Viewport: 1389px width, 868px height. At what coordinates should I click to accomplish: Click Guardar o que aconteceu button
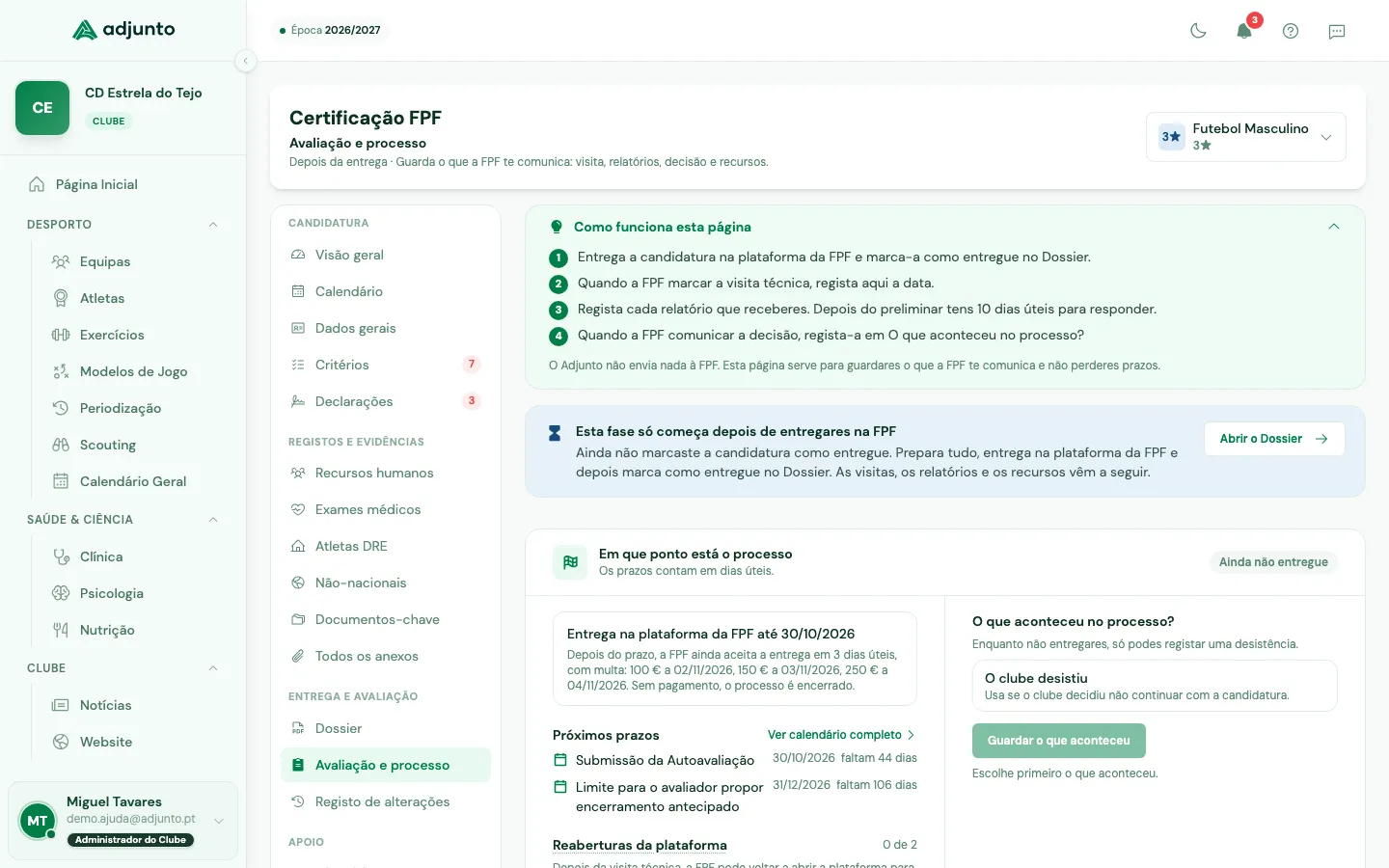(x=1059, y=741)
